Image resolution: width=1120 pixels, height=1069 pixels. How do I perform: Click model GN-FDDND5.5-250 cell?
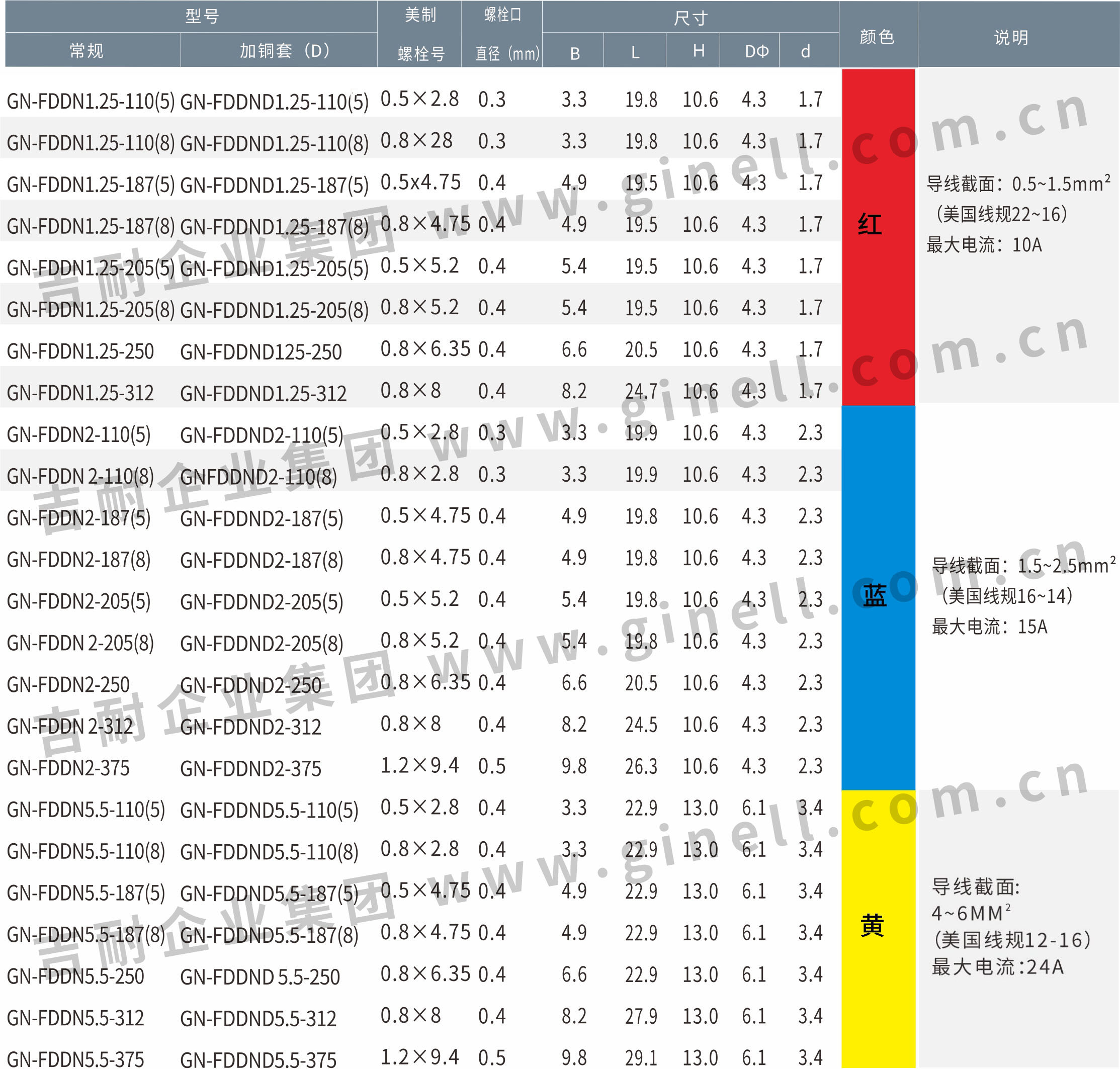click(260, 976)
